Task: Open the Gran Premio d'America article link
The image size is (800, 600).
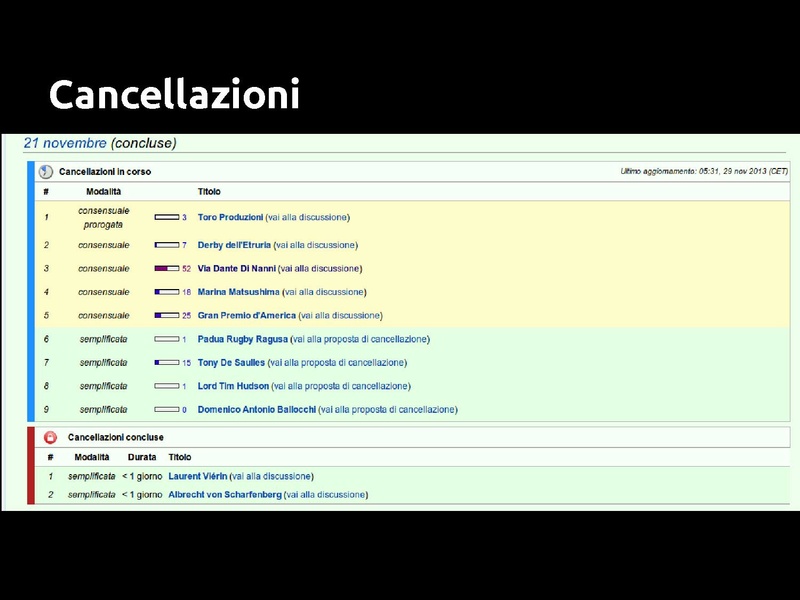Action: click(x=244, y=315)
